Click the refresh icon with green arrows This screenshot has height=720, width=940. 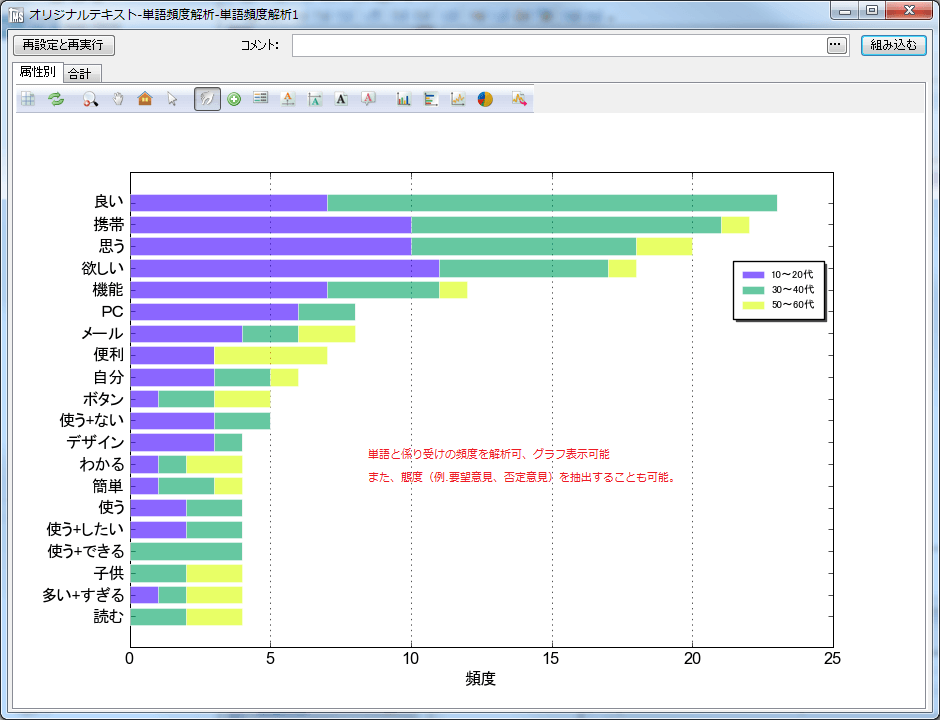pos(56,99)
